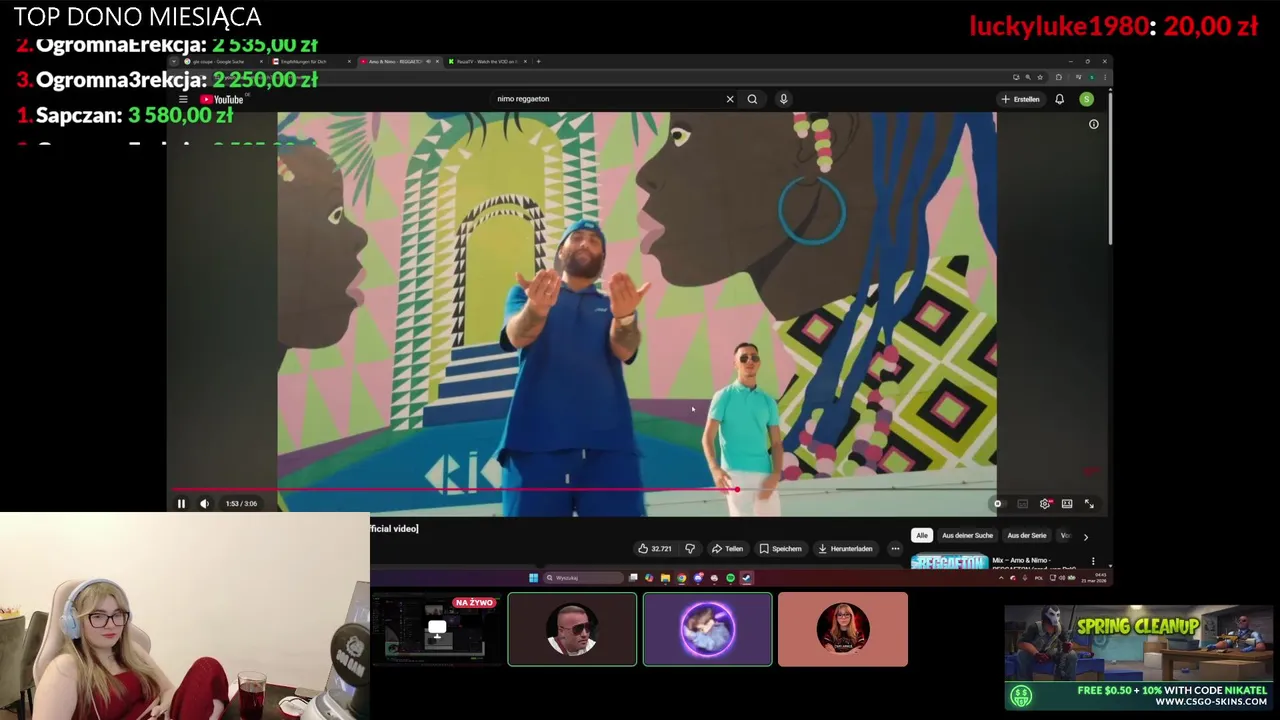Click the magnifier search button
The height and width of the screenshot is (720, 1280).
pyautogui.click(x=752, y=99)
